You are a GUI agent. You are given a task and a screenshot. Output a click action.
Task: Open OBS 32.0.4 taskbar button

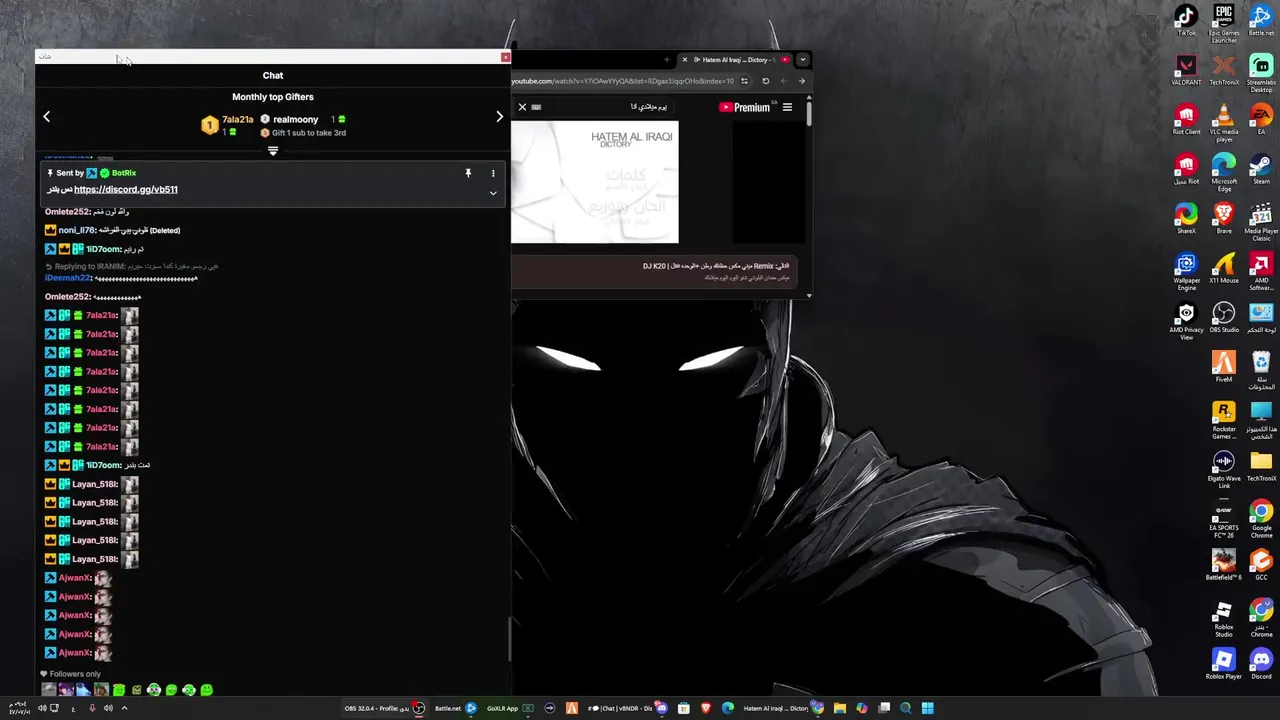[x=384, y=708]
